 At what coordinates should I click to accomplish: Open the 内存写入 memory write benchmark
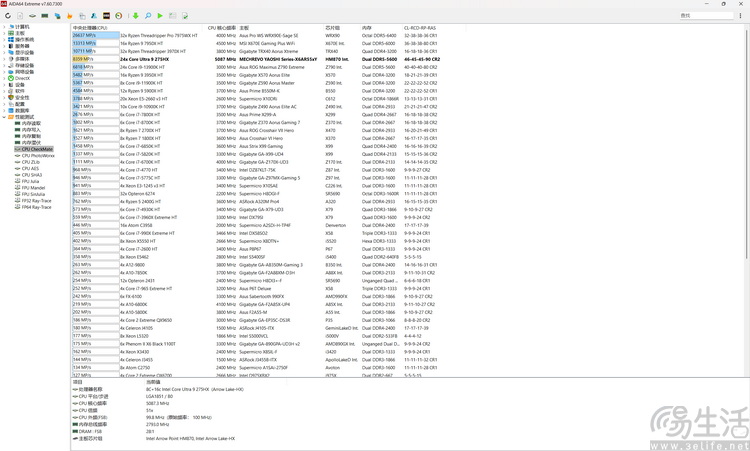pos(28,130)
